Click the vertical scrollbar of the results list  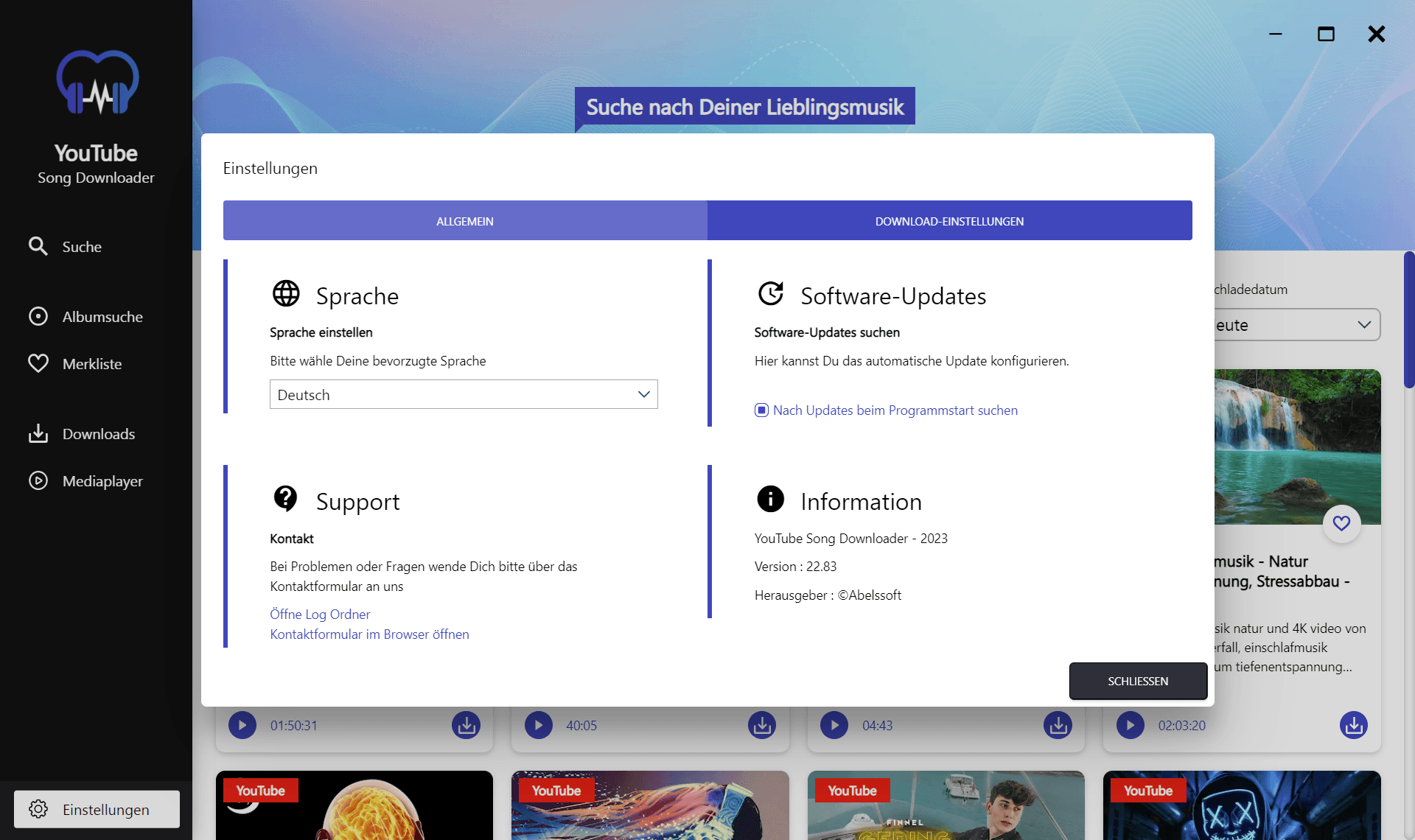point(1409,320)
